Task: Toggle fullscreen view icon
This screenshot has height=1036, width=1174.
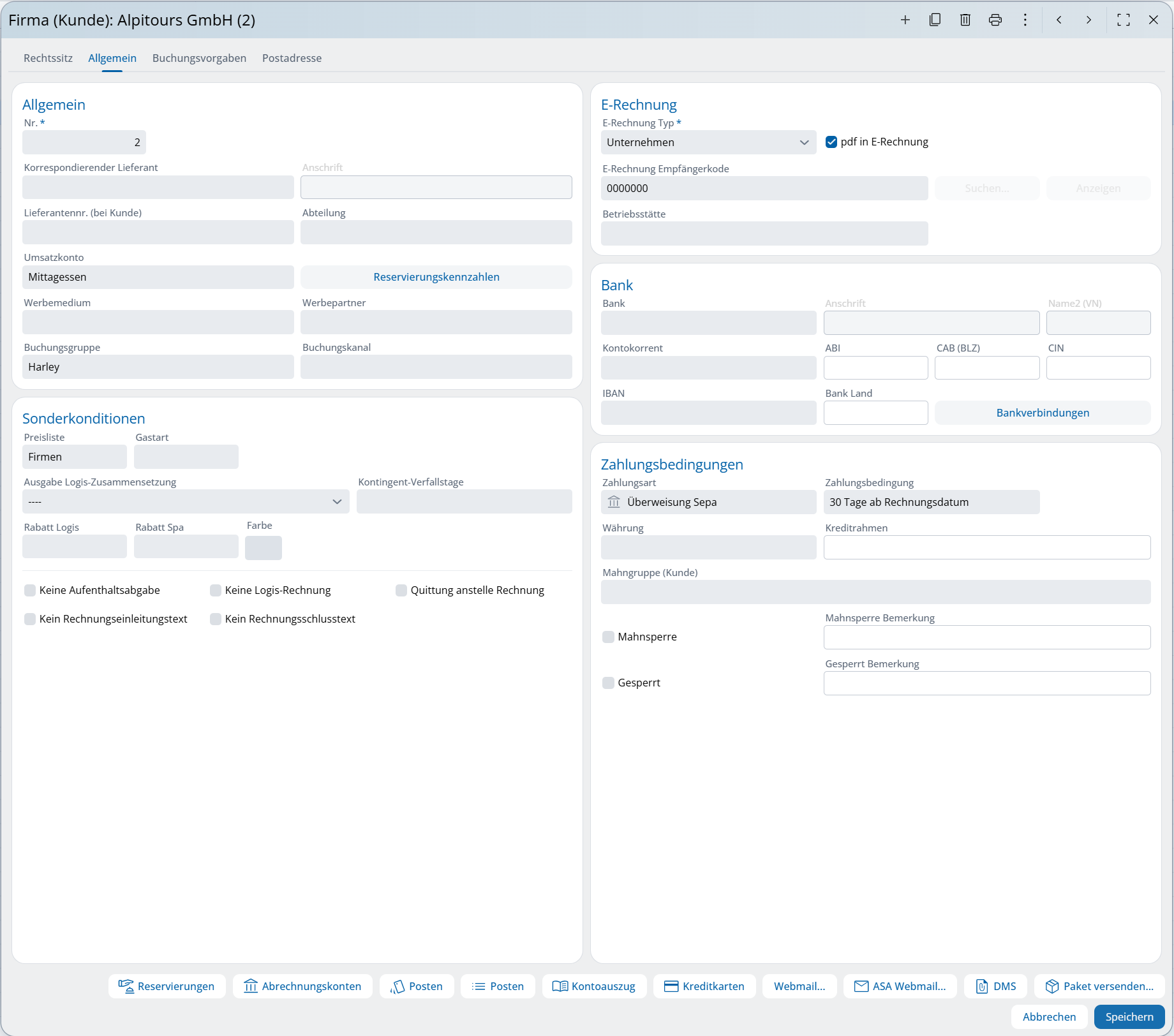Action: [1123, 20]
